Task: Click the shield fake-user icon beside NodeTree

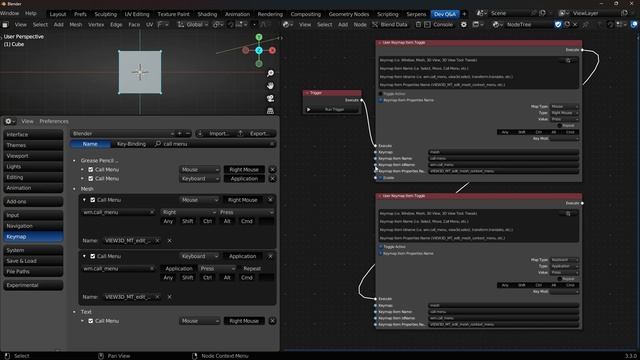Action: 558,24
